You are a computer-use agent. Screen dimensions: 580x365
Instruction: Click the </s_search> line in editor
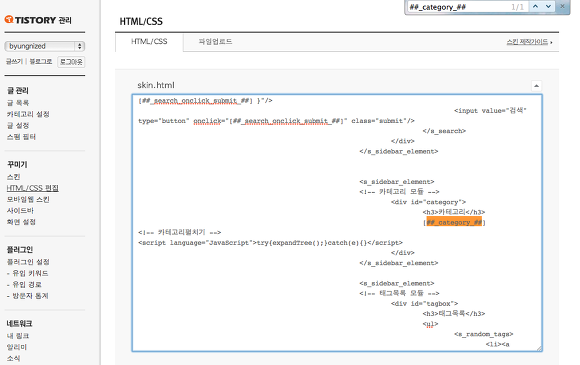444,131
